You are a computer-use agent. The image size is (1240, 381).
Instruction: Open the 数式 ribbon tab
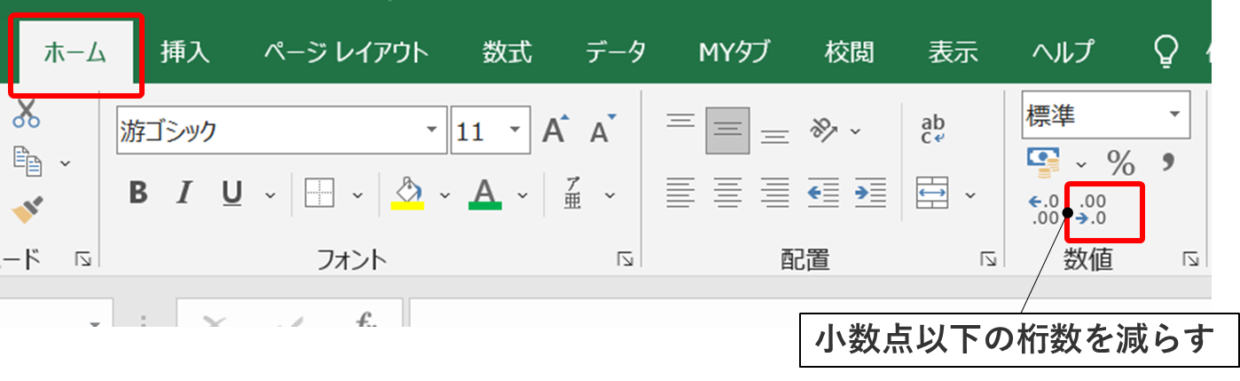coord(507,52)
